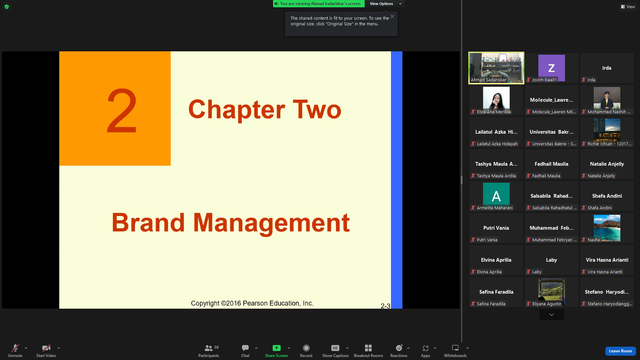Open the Participants panel icon

[209, 348]
